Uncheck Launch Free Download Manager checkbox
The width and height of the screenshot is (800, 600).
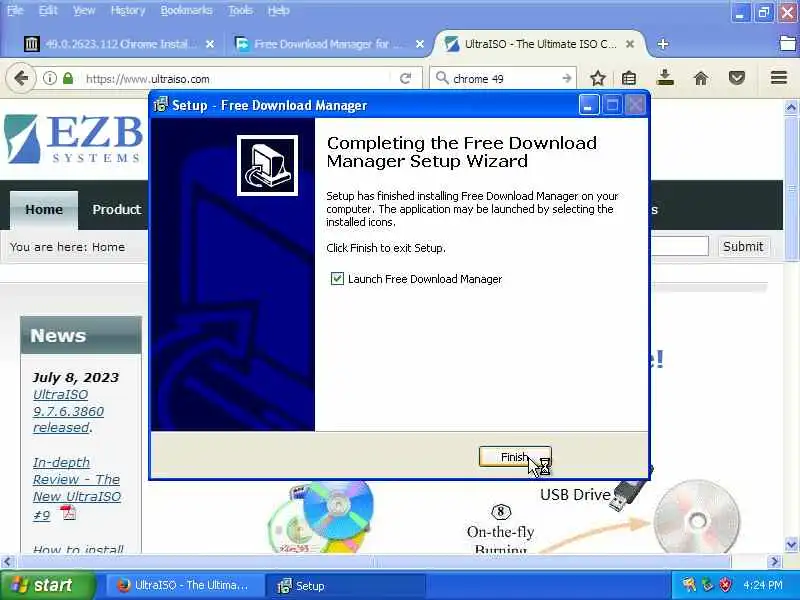click(337, 279)
